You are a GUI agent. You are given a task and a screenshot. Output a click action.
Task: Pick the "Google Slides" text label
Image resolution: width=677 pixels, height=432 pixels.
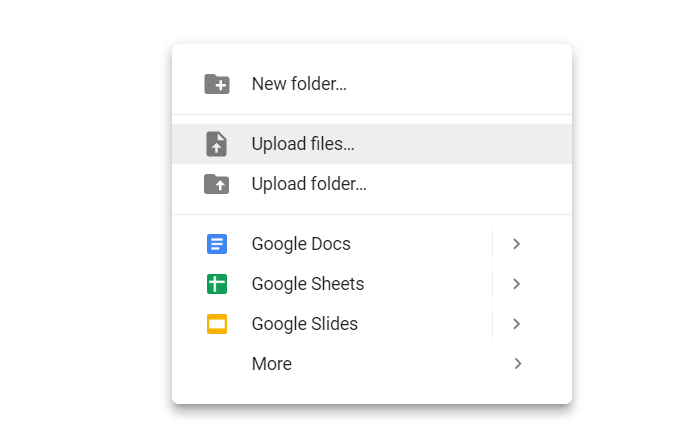305,324
